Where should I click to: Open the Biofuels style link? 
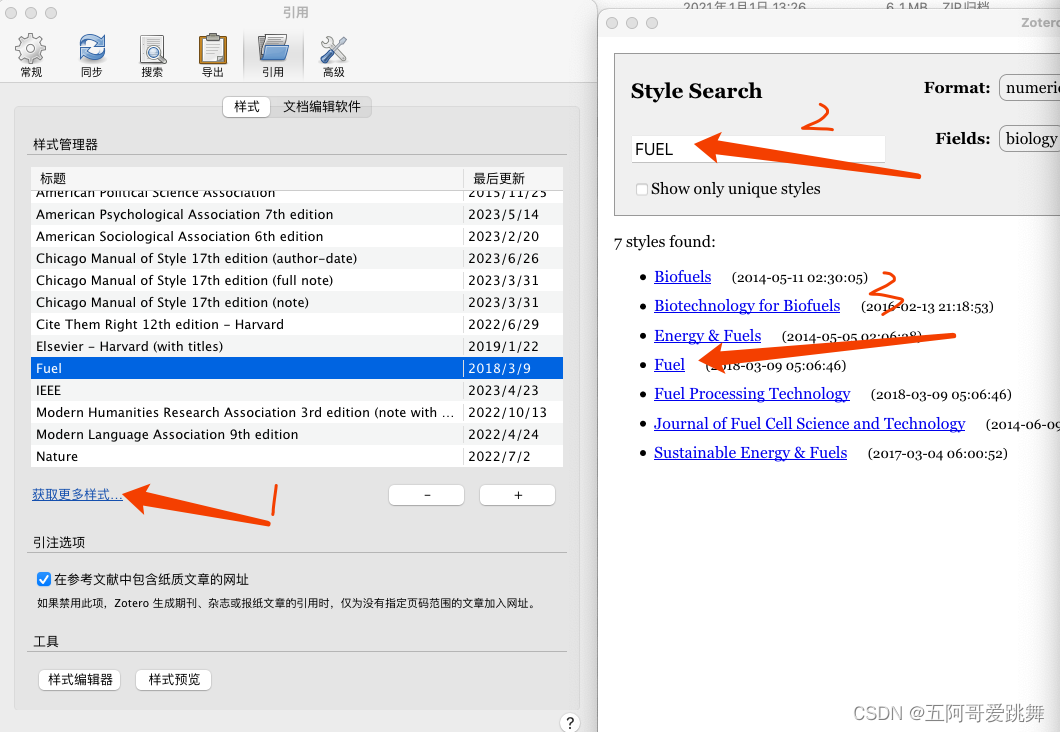[682, 277]
